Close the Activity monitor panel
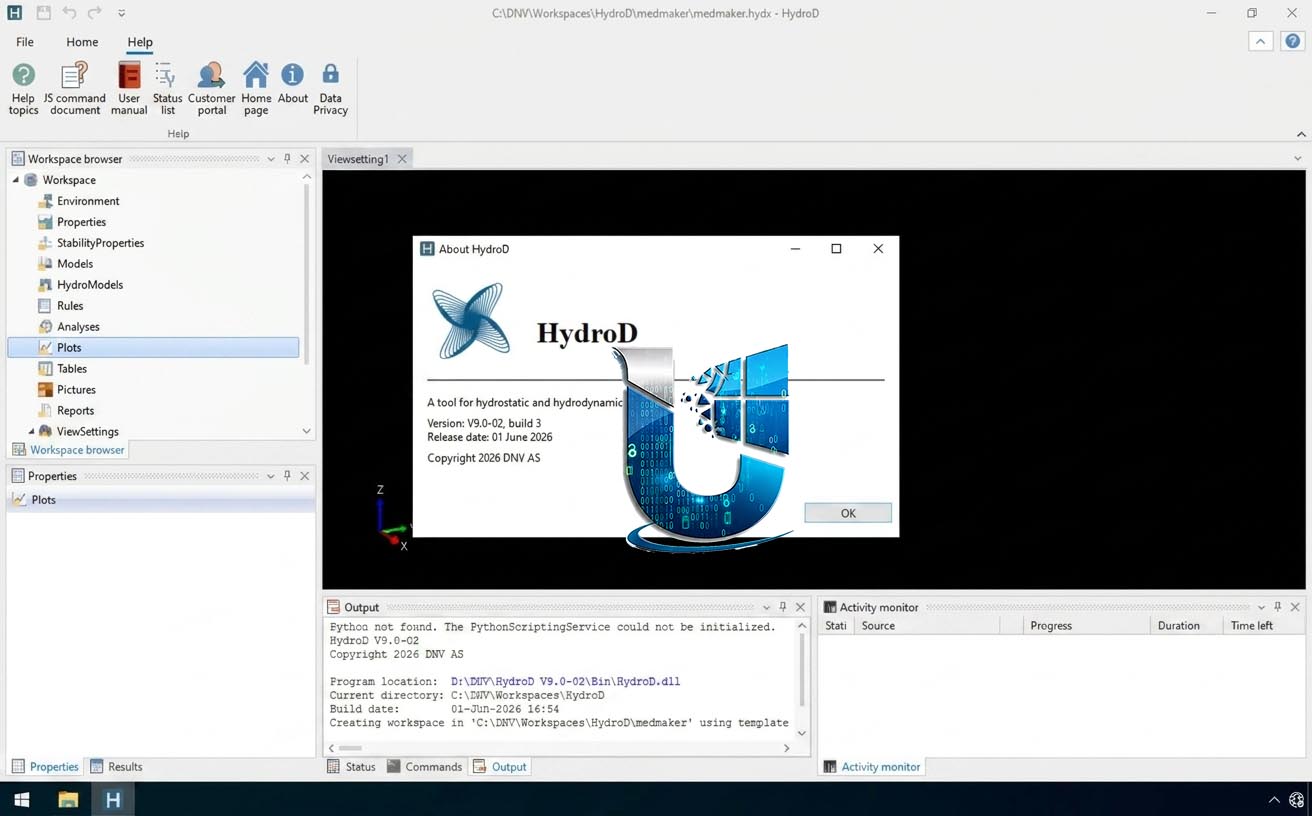The image size is (1312, 816). tap(1295, 607)
